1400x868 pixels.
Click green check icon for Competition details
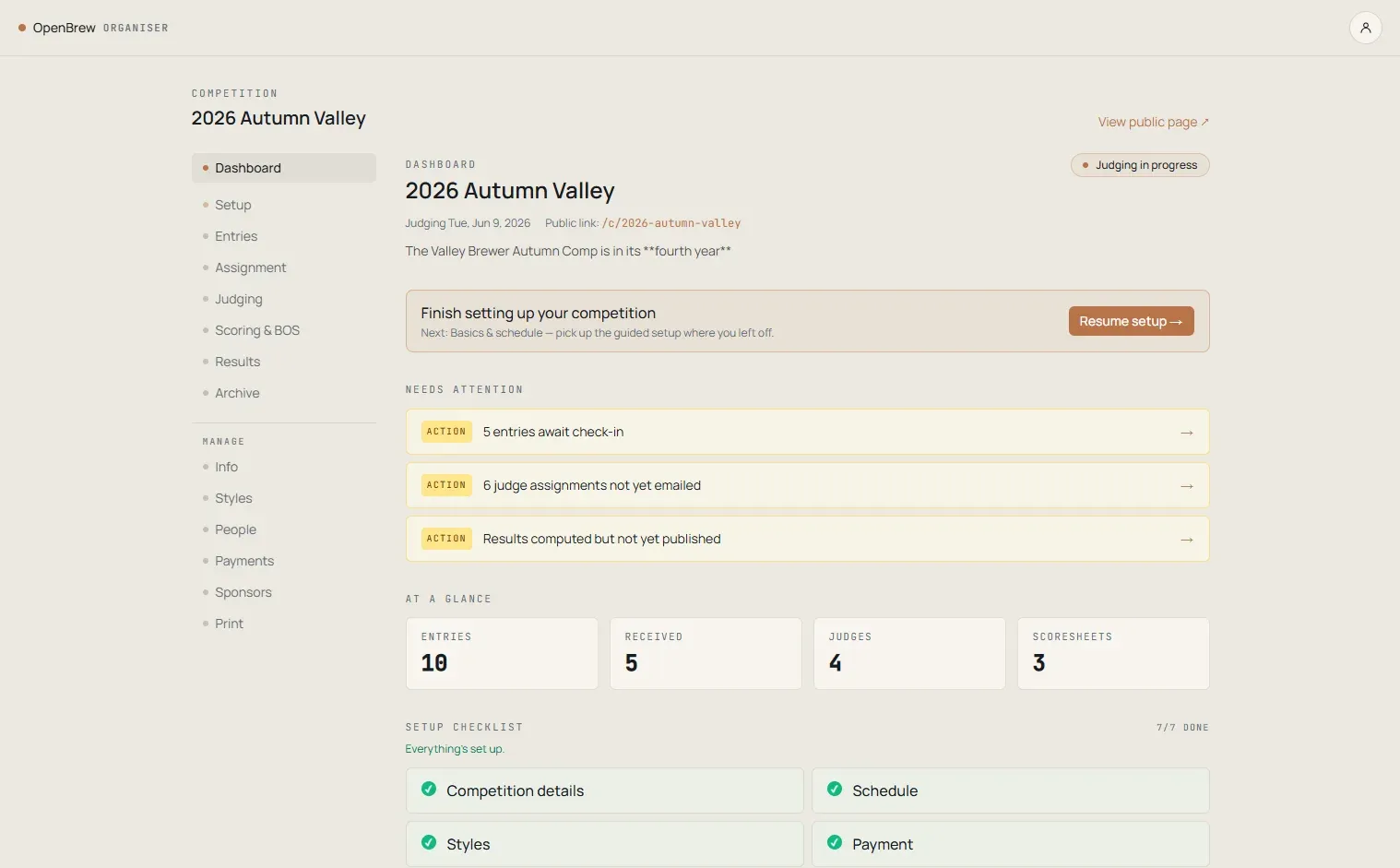click(429, 790)
